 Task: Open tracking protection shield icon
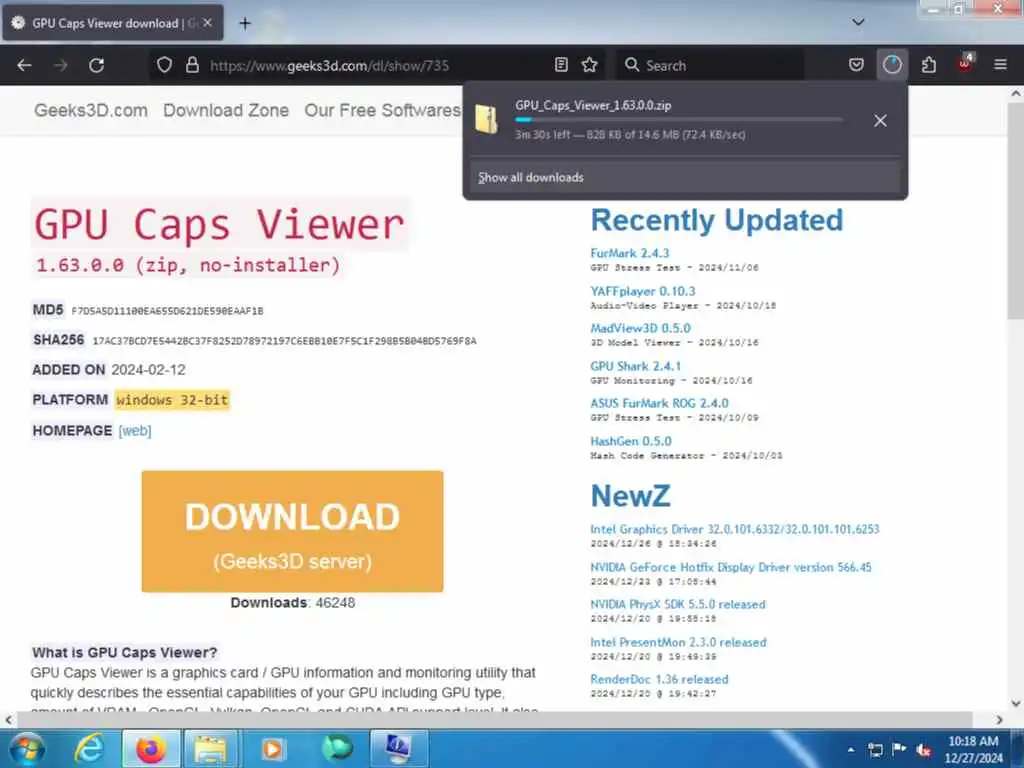coord(164,65)
